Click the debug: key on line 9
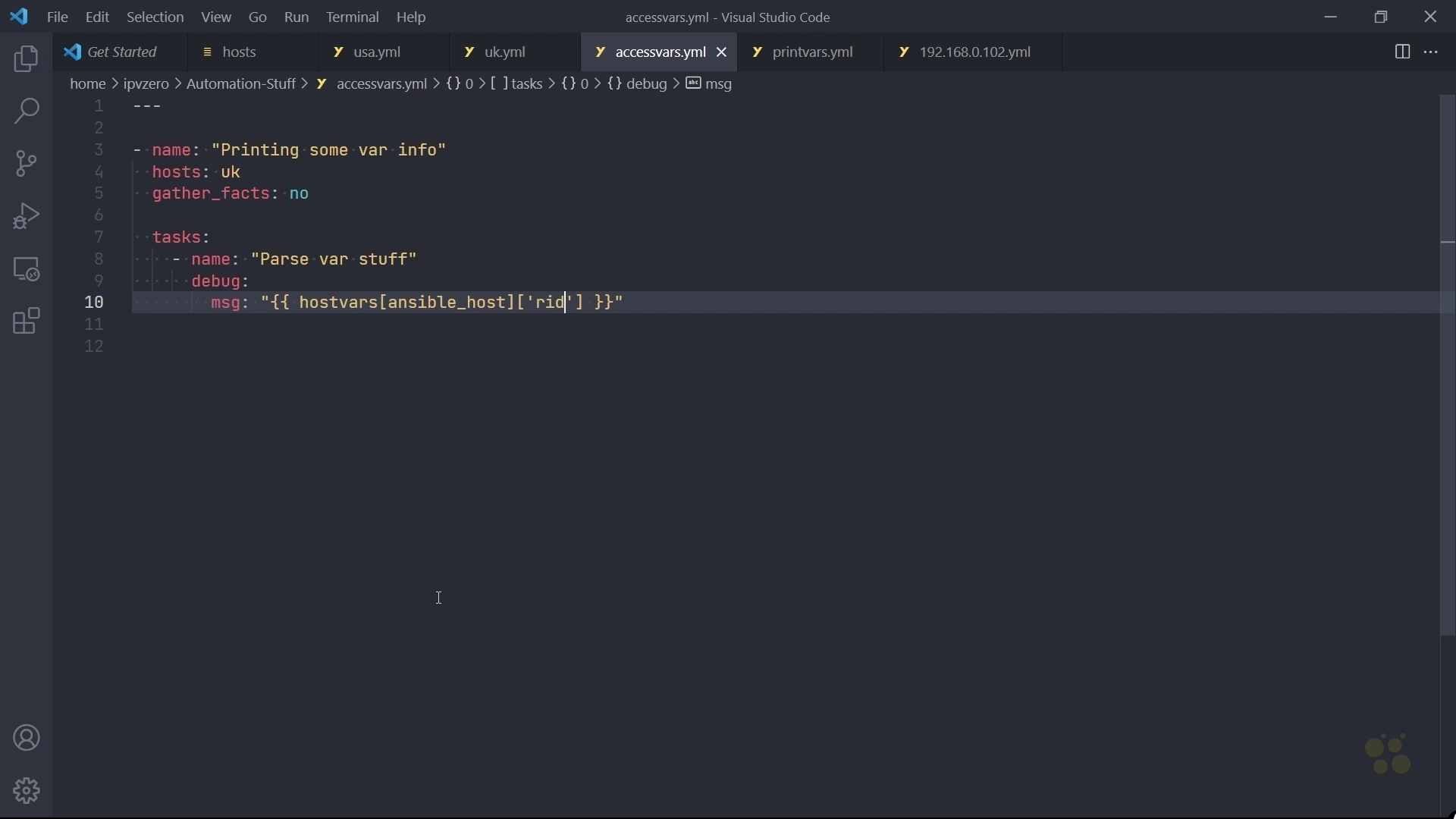This screenshot has width=1456, height=819. pos(220,281)
